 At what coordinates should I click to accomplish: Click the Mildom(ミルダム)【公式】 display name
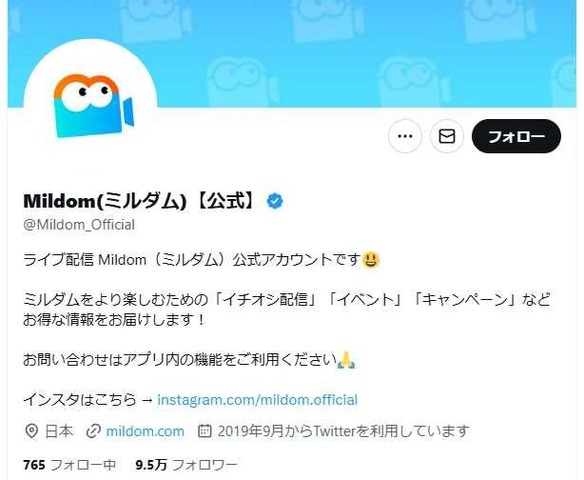coord(141,201)
